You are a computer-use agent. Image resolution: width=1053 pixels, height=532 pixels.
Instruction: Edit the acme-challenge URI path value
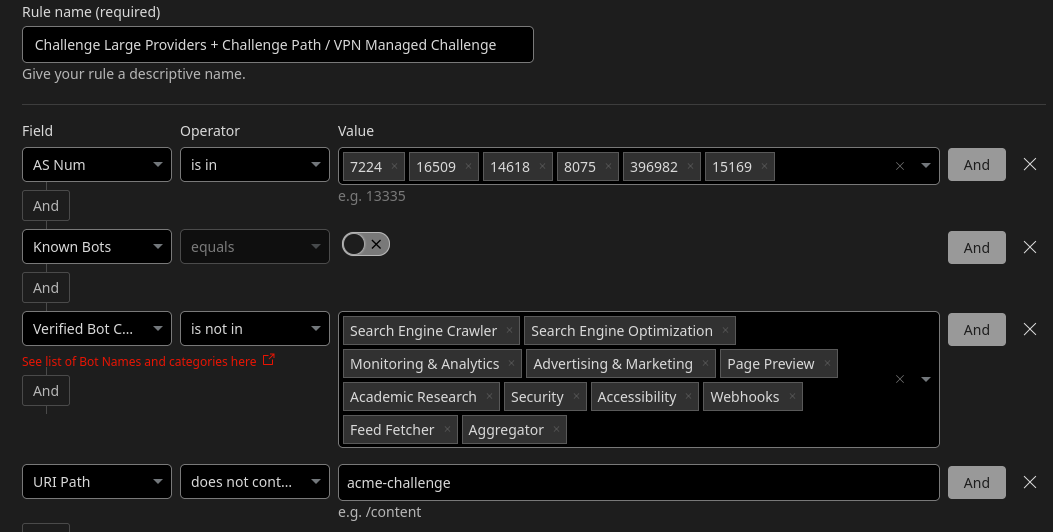pyautogui.click(x=639, y=482)
